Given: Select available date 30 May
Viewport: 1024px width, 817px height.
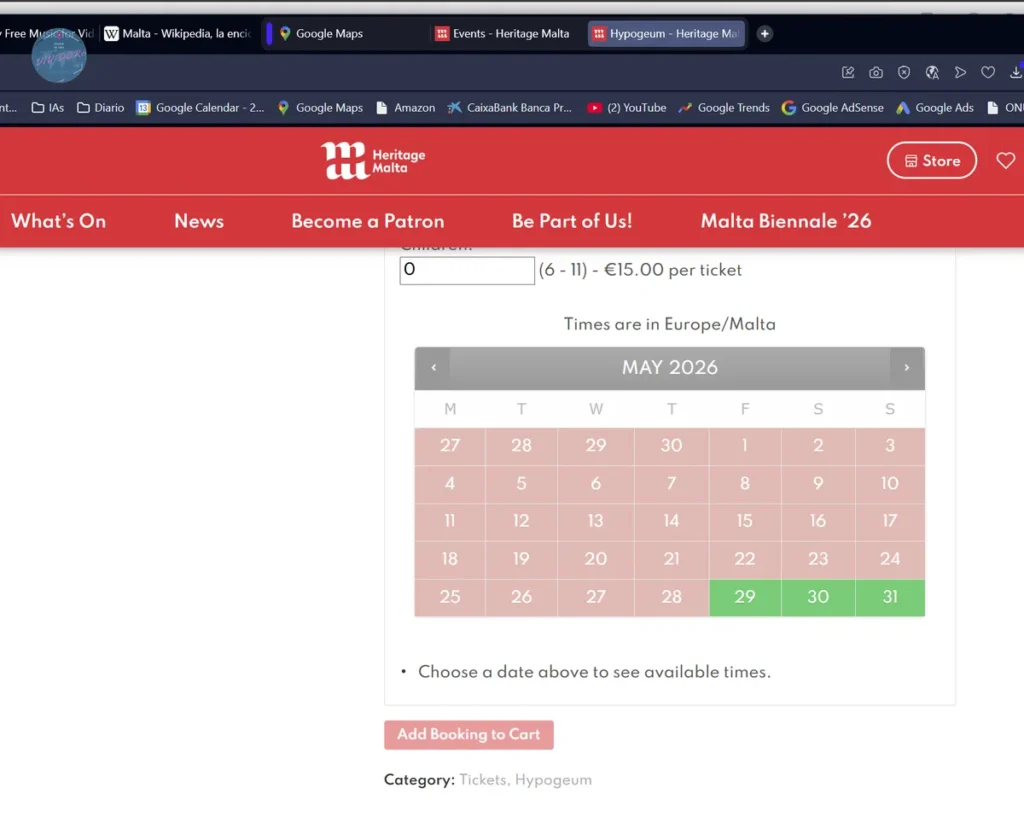Looking at the screenshot, I should tap(818, 598).
